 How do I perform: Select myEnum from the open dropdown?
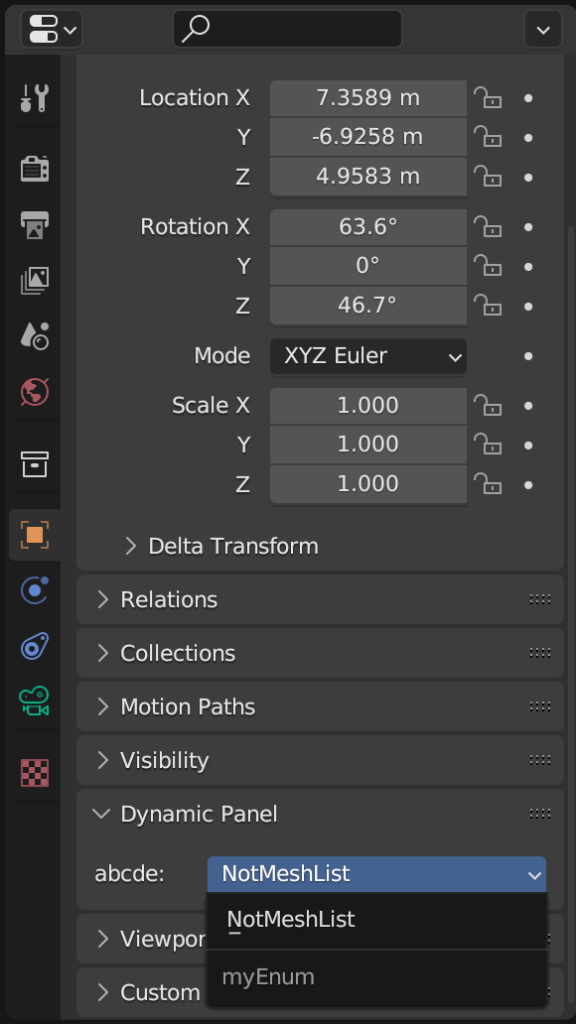268,976
